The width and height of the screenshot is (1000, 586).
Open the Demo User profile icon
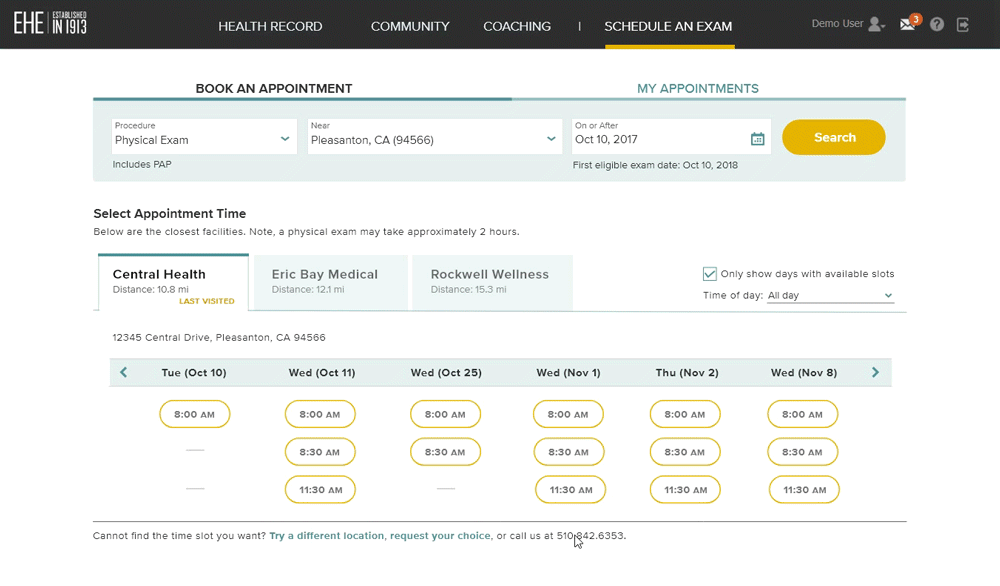tap(876, 24)
